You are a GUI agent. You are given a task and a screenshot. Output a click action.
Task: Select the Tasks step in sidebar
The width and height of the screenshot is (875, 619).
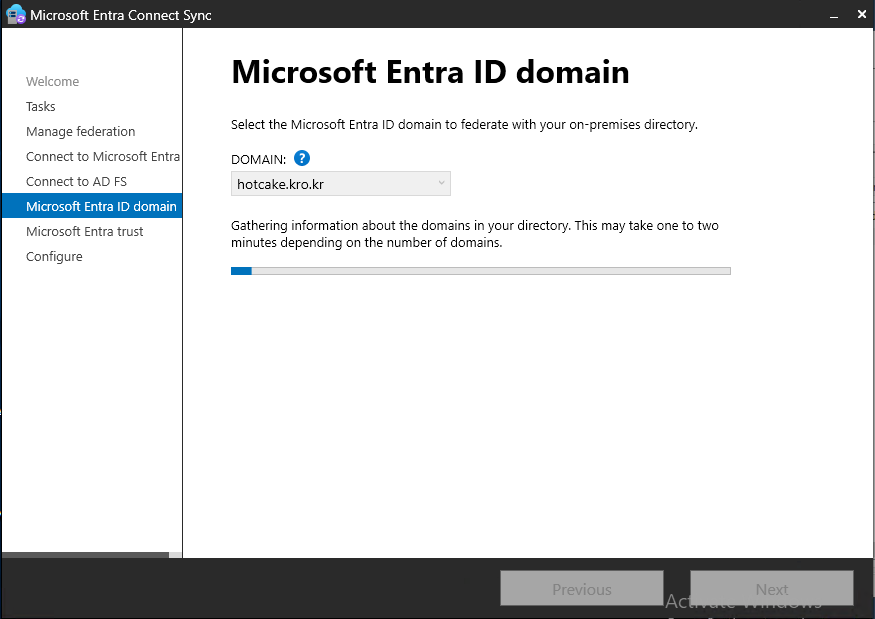41,107
